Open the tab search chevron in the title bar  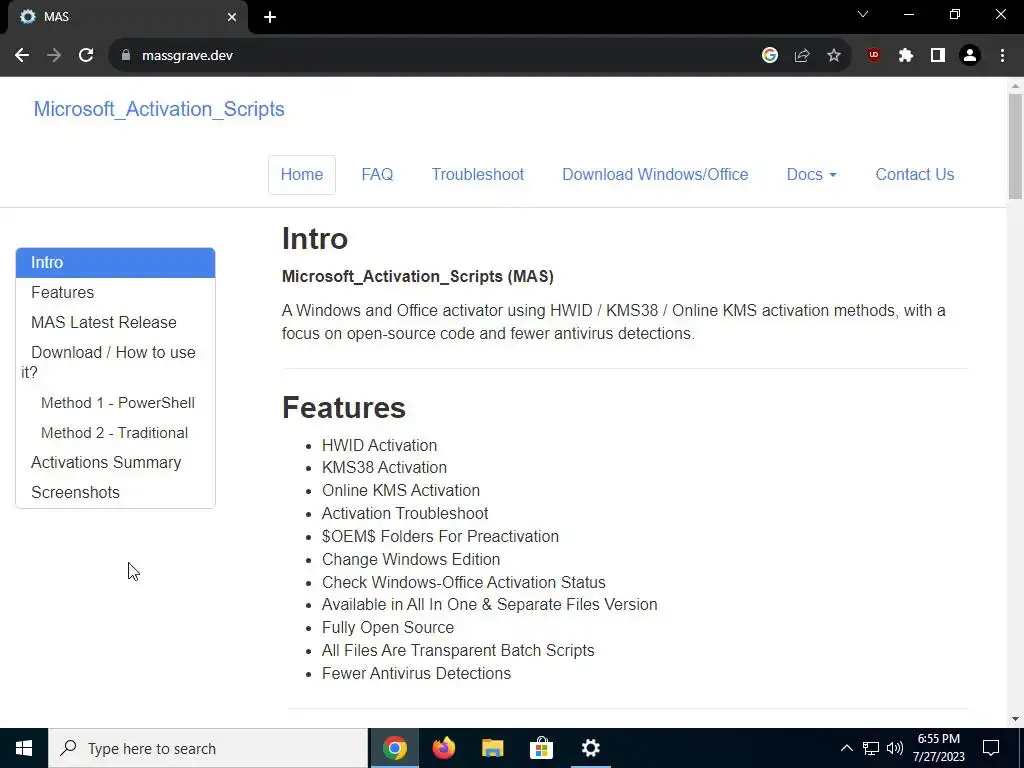(863, 14)
